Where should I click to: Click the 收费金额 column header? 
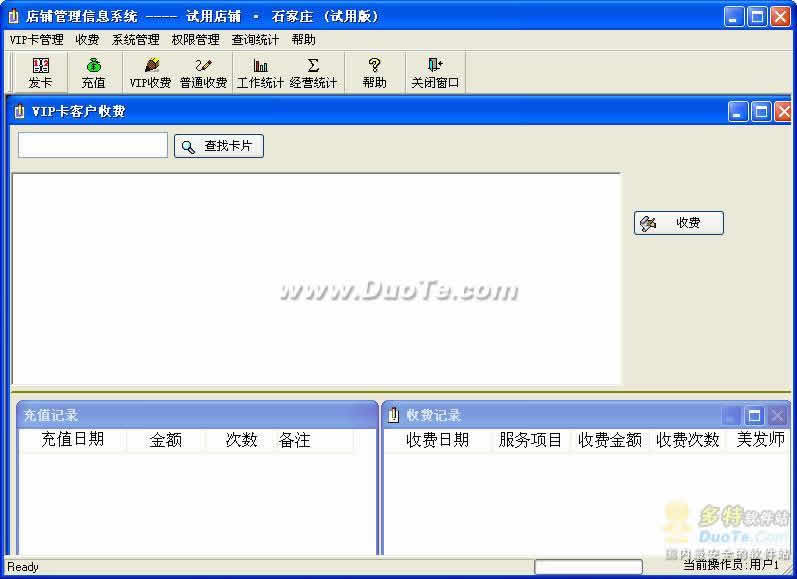pos(609,440)
